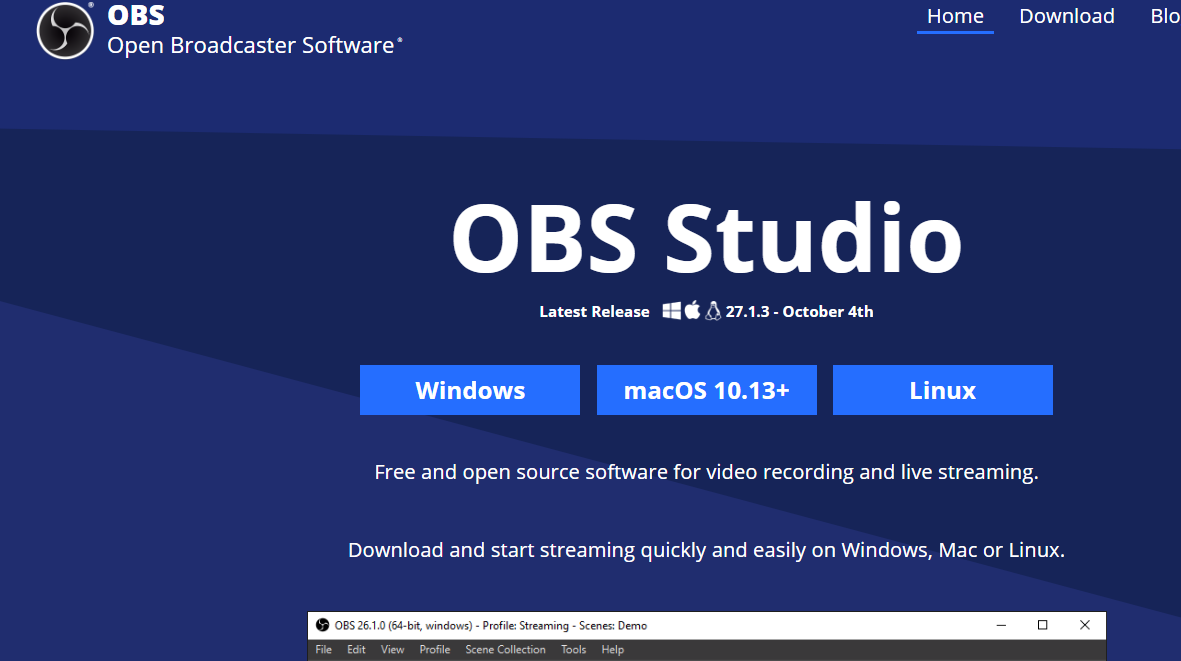1181x661 pixels.
Task: Click the Apple logo icon beside Latest Release
Action: point(692,309)
